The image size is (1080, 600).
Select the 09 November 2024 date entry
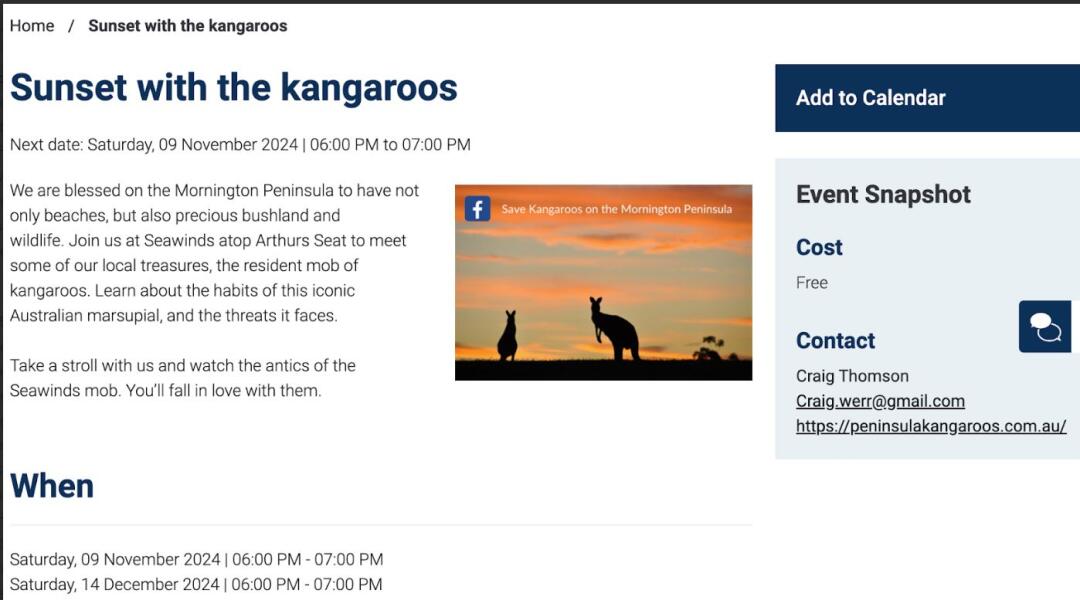196,559
